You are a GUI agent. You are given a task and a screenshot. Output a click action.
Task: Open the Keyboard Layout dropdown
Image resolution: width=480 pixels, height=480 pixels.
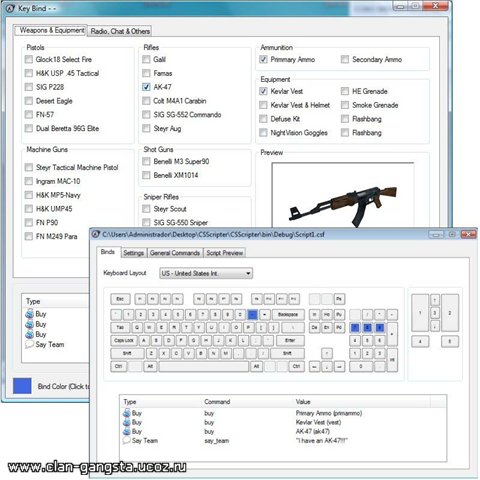[x=206, y=273]
